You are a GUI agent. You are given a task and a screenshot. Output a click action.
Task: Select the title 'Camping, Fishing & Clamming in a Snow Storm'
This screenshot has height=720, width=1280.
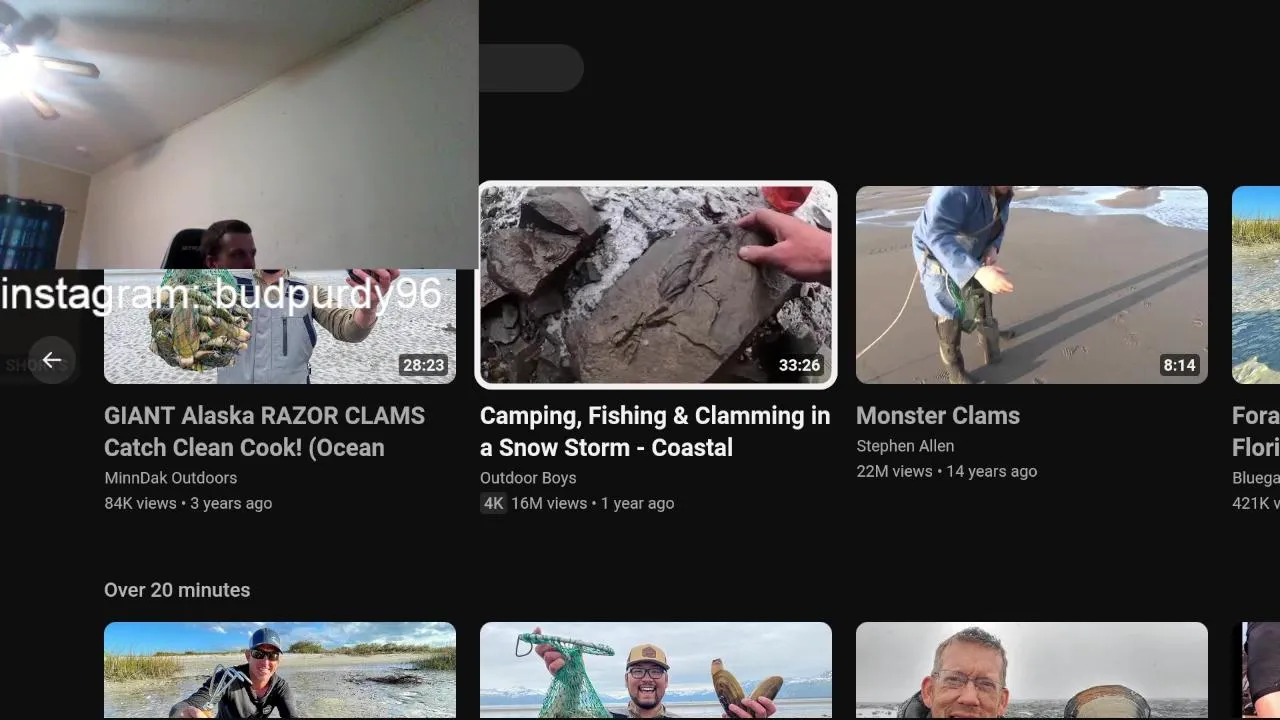(655, 431)
